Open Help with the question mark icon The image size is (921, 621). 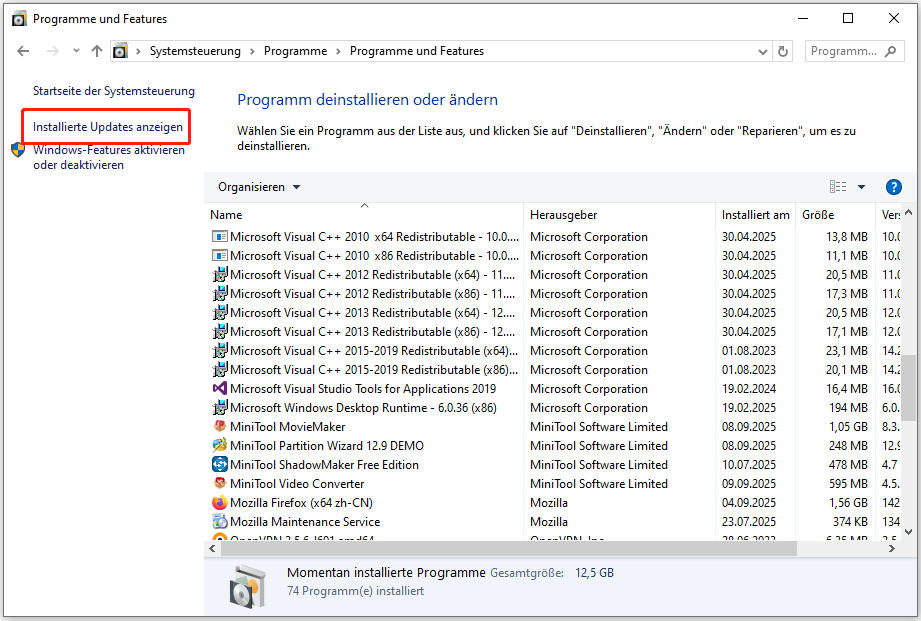point(893,187)
